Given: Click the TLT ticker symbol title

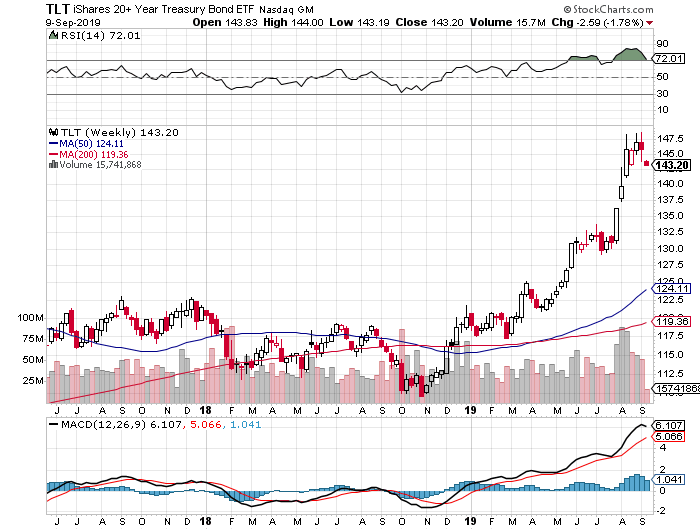Looking at the screenshot, I should click(x=58, y=8).
